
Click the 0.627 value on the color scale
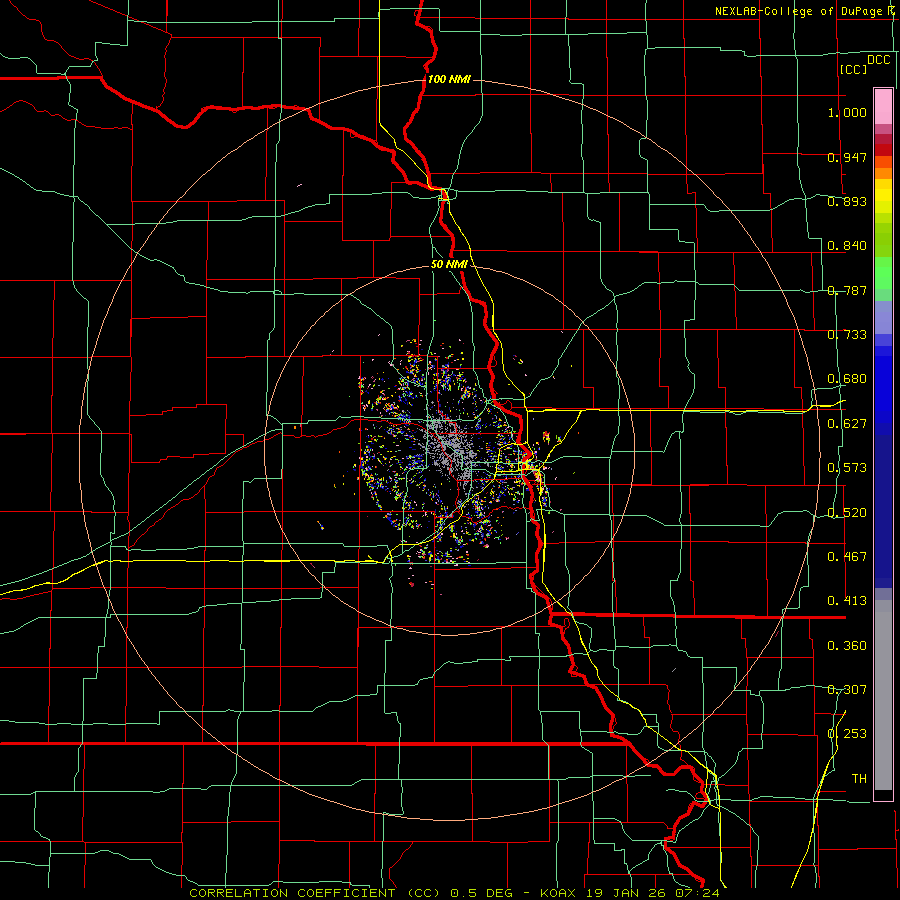[x=847, y=424]
